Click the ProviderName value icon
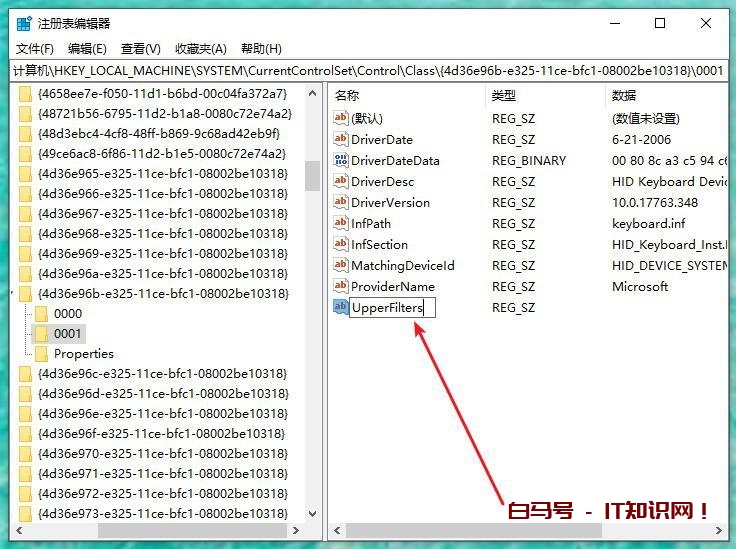Screen dimensions: 736x549 point(341,287)
